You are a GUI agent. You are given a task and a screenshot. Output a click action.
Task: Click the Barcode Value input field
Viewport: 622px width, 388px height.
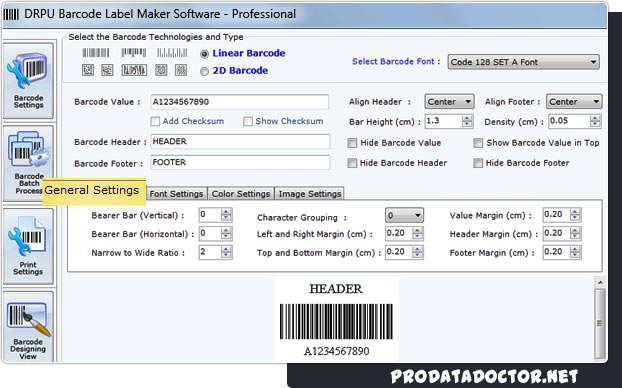[x=240, y=102]
